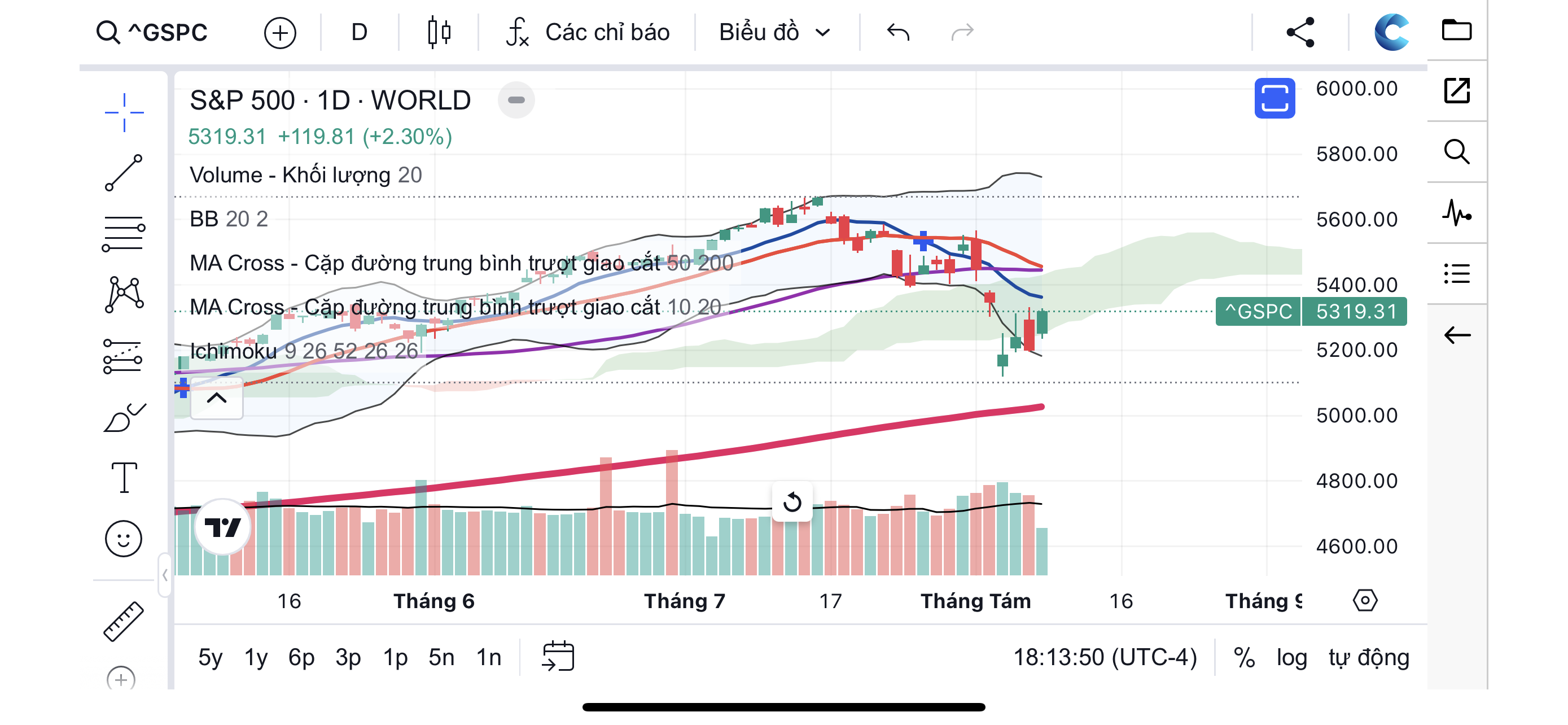Select 5n time range
Viewport: 1568px width, 725px height.
441,657
